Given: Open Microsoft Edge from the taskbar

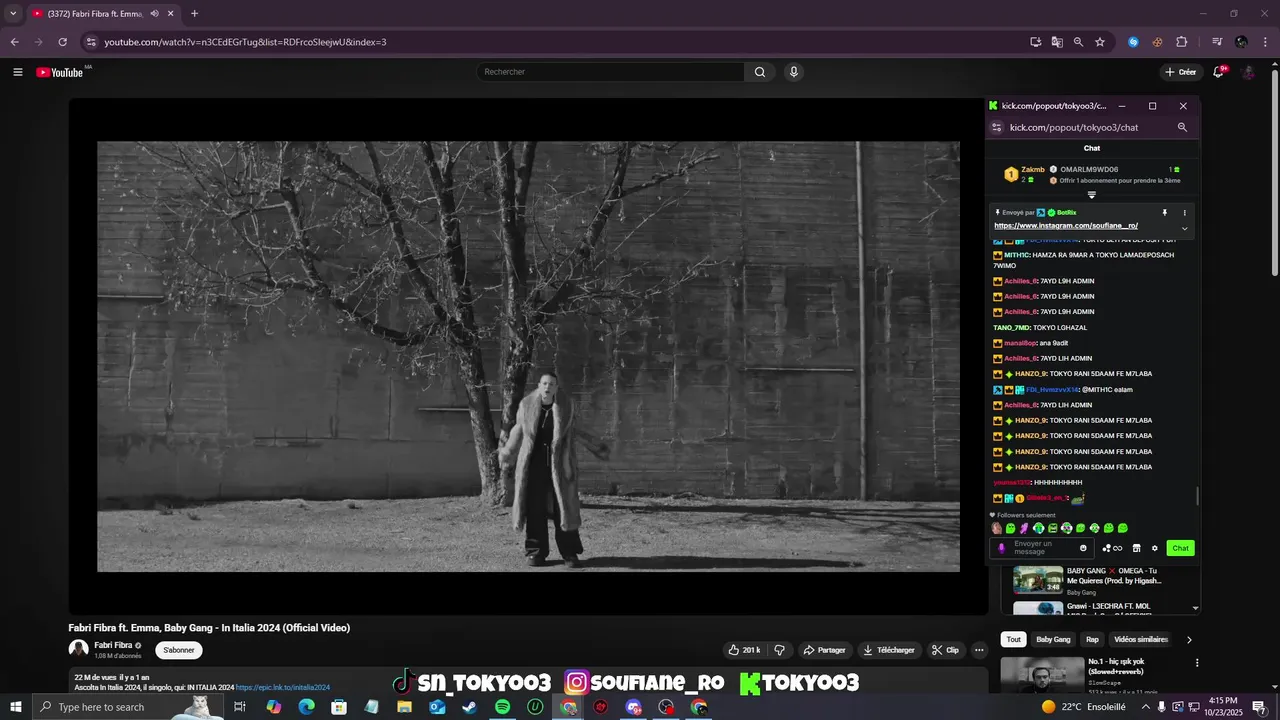Looking at the screenshot, I should coord(306,707).
